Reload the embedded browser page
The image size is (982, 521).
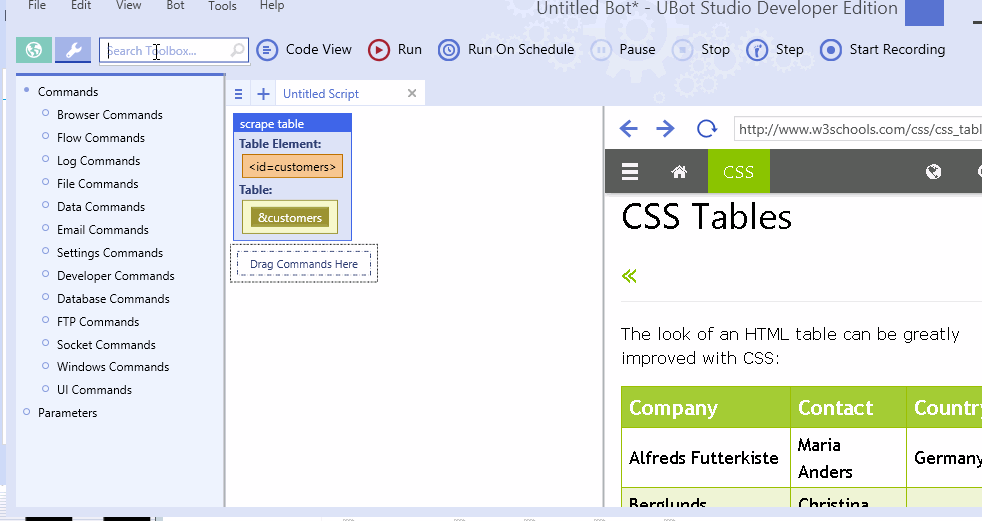click(x=706, y=129)
